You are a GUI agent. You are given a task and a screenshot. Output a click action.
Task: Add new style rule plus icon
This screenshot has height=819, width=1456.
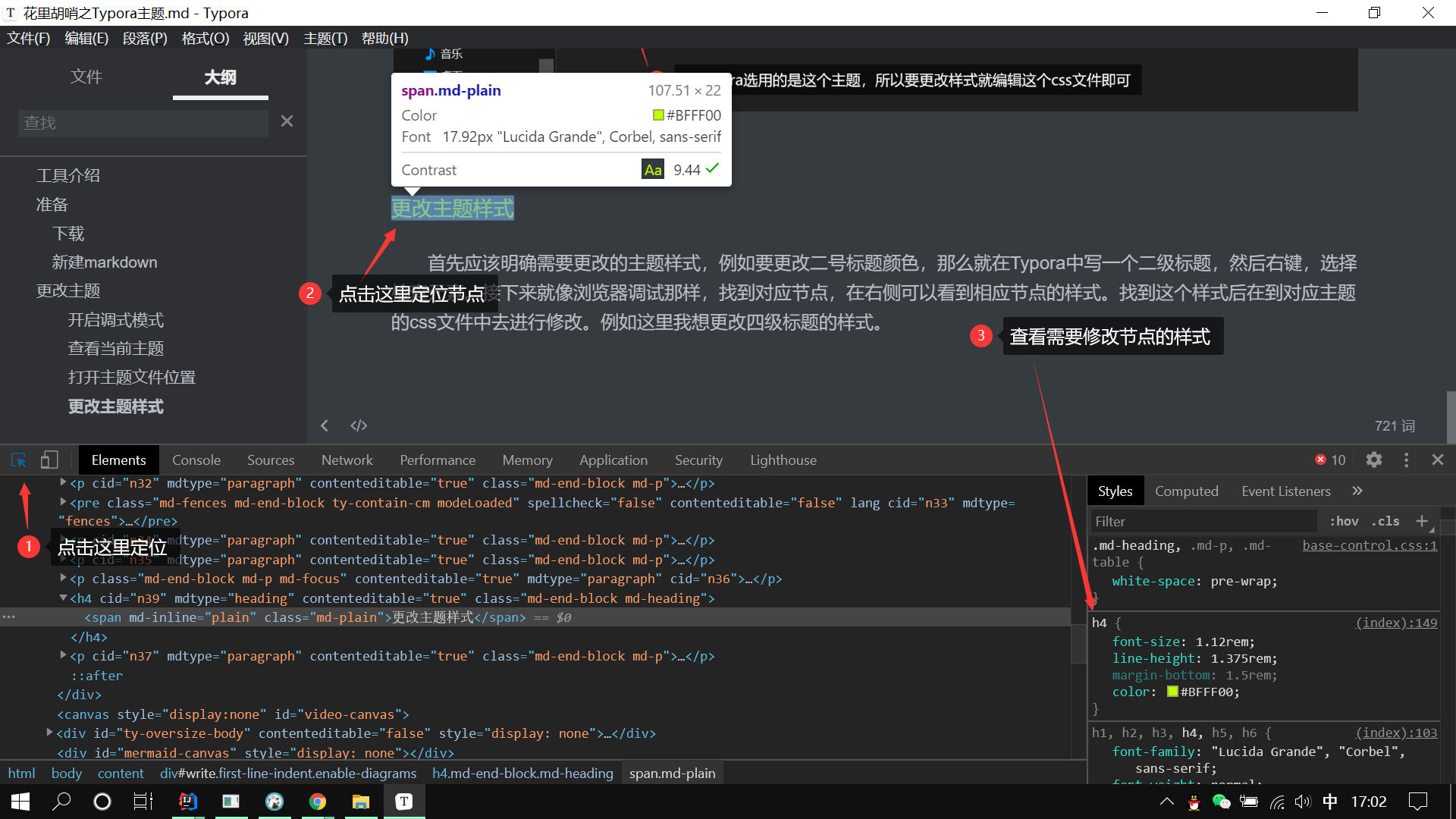[1421, 521]
